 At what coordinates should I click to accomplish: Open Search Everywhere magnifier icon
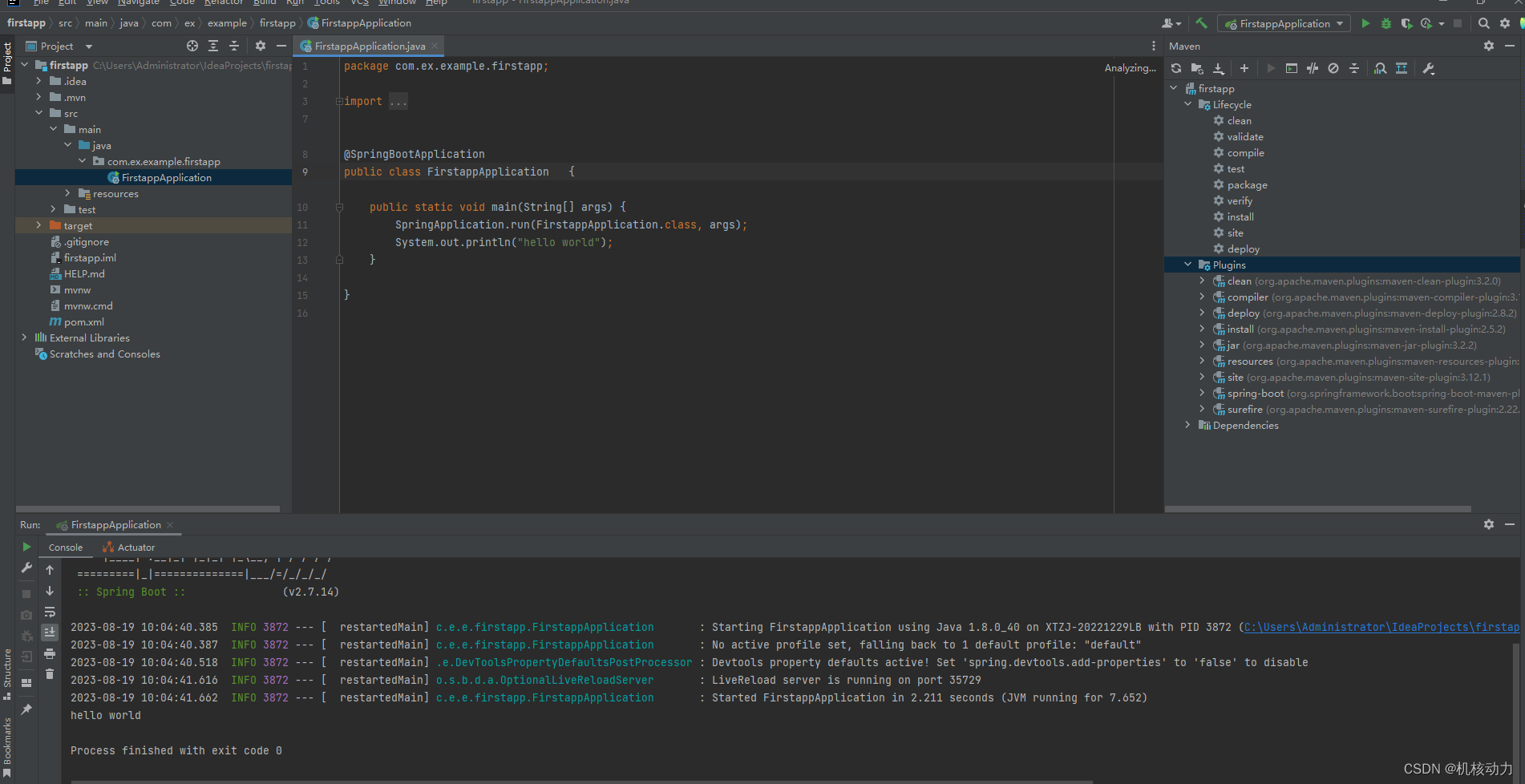1484,23
